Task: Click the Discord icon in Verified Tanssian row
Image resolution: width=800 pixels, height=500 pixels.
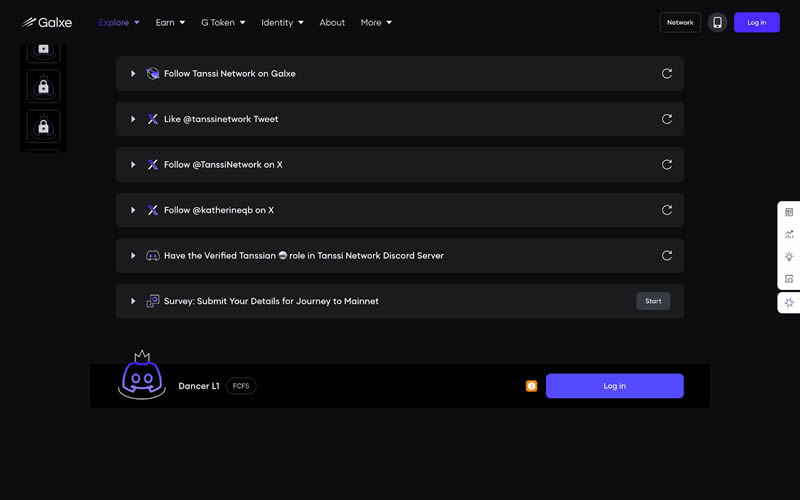Action: pos(153,255)
